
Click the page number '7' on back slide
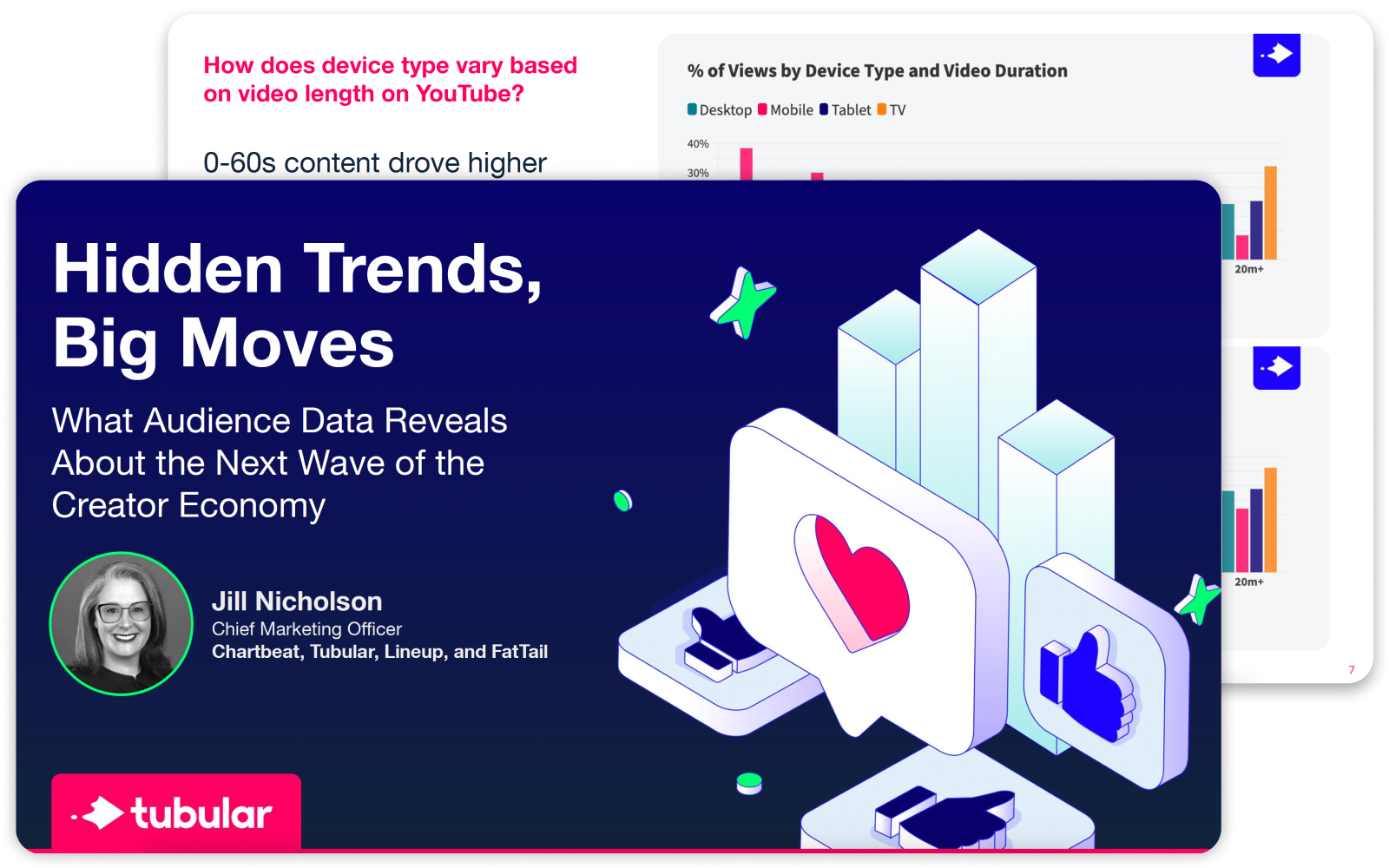(1351, 670)
